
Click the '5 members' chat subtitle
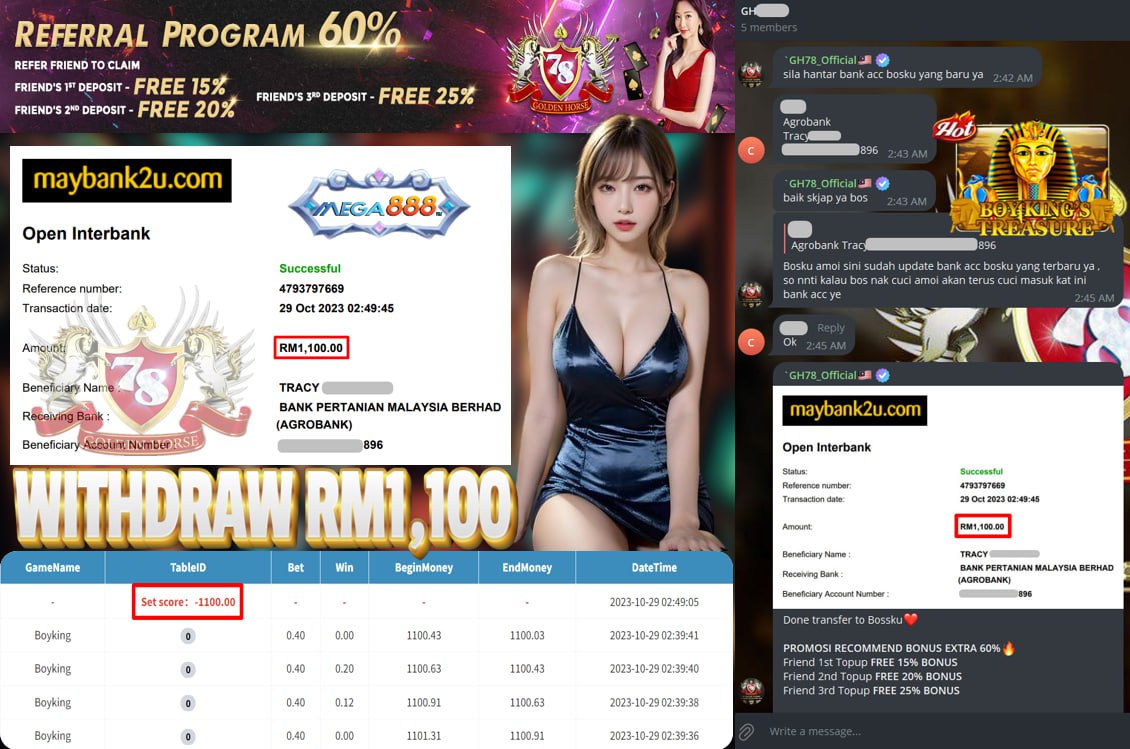[769, 27]
